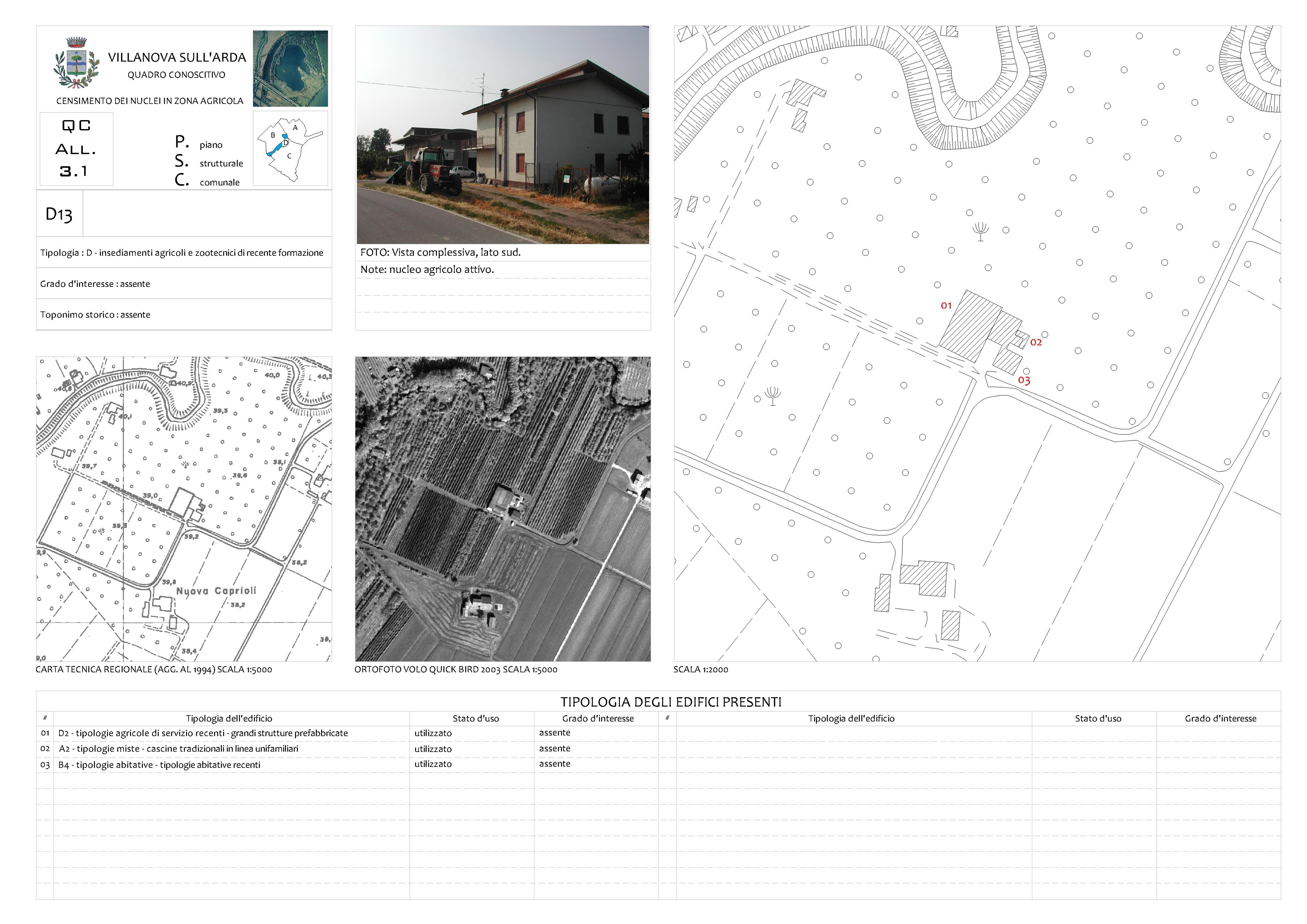
Task: Select the Tipologia D insediamenti agricoli line
Action: pyautogui.click(x=182, y=253)
